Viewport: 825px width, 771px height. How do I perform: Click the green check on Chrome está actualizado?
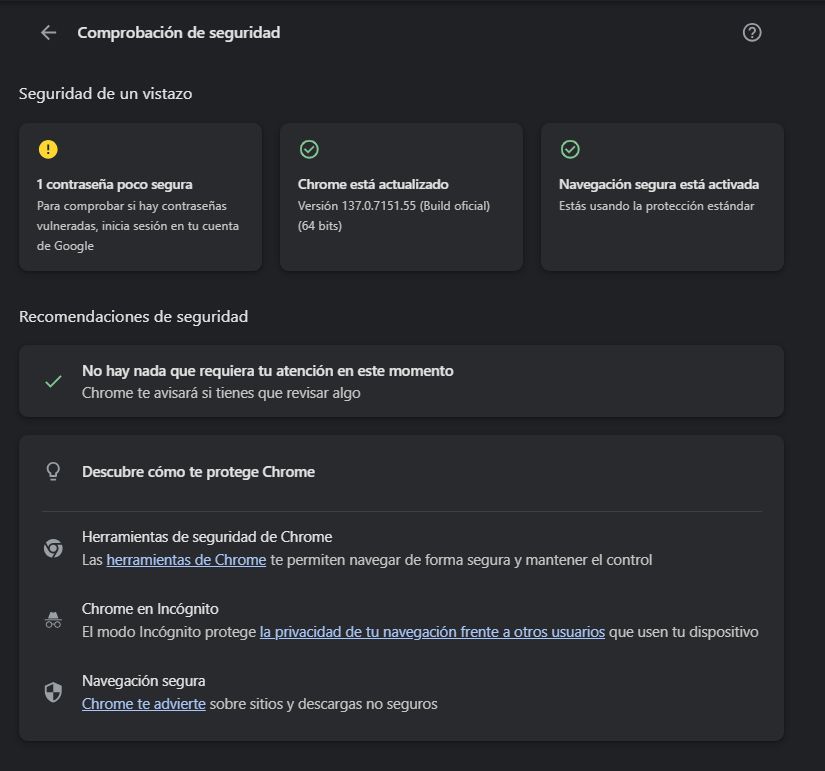309,148
